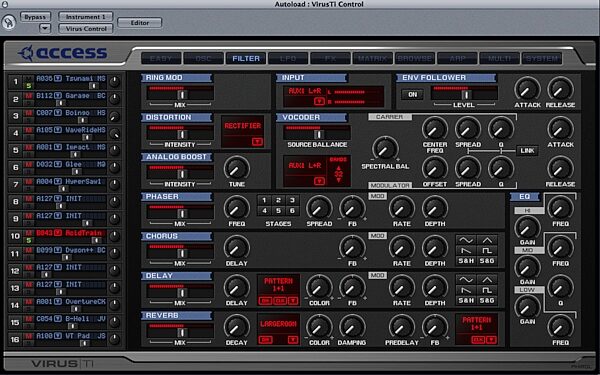Viewport: 600px width, 375px height.
Task: Mute part 2 Garage
Action: (28, 96)
